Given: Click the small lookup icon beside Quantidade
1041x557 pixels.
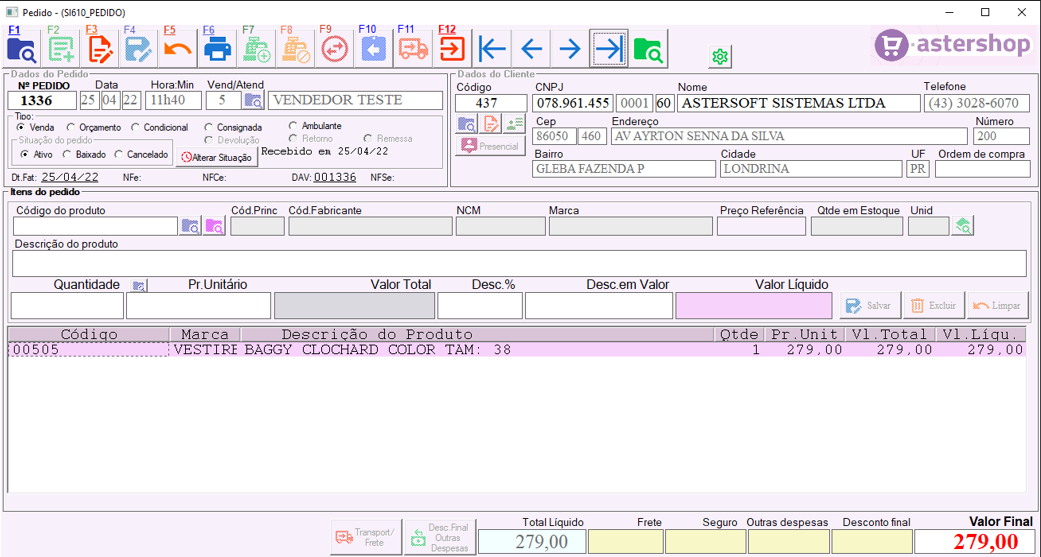Looking at the screenshot, I should pos(139,286).
